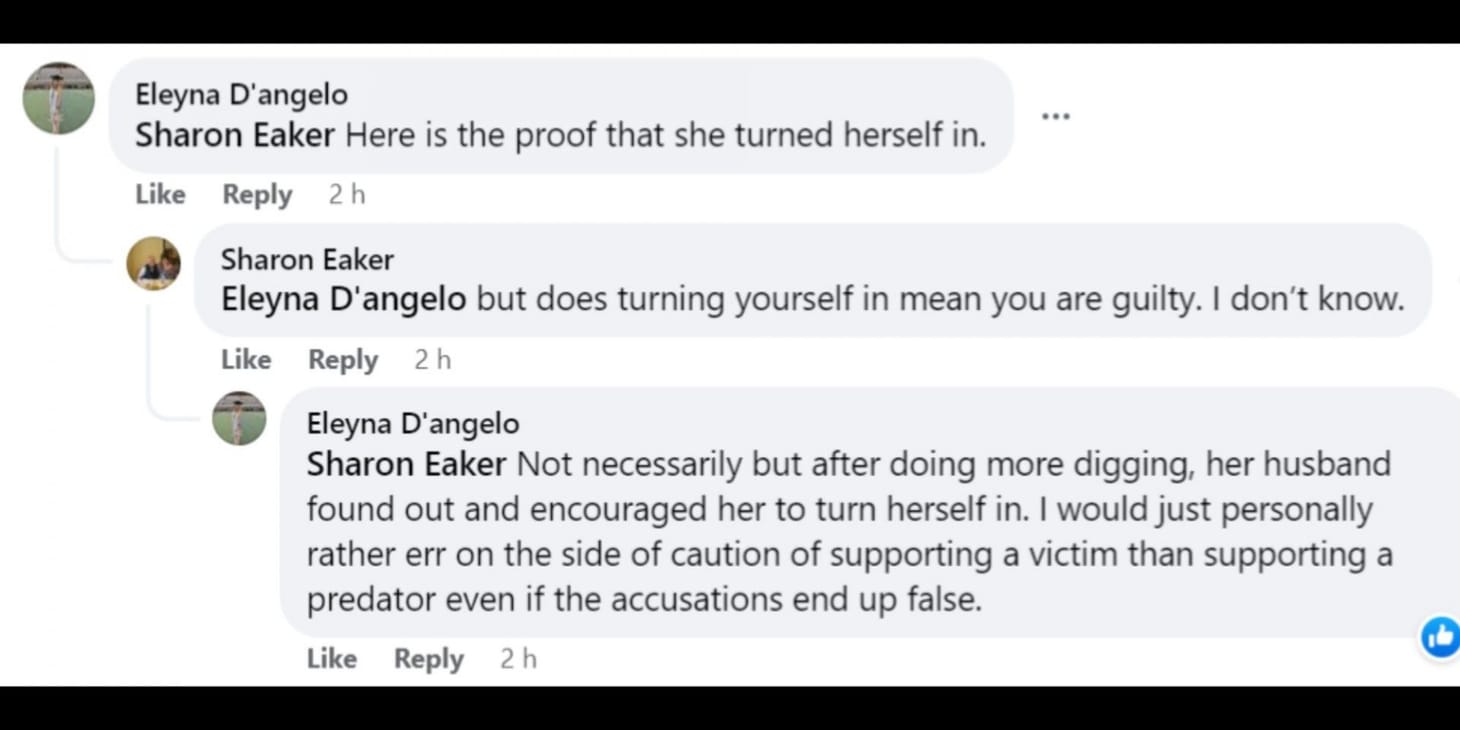Reply to Sharon Eaker's comment

coord(343,359)
